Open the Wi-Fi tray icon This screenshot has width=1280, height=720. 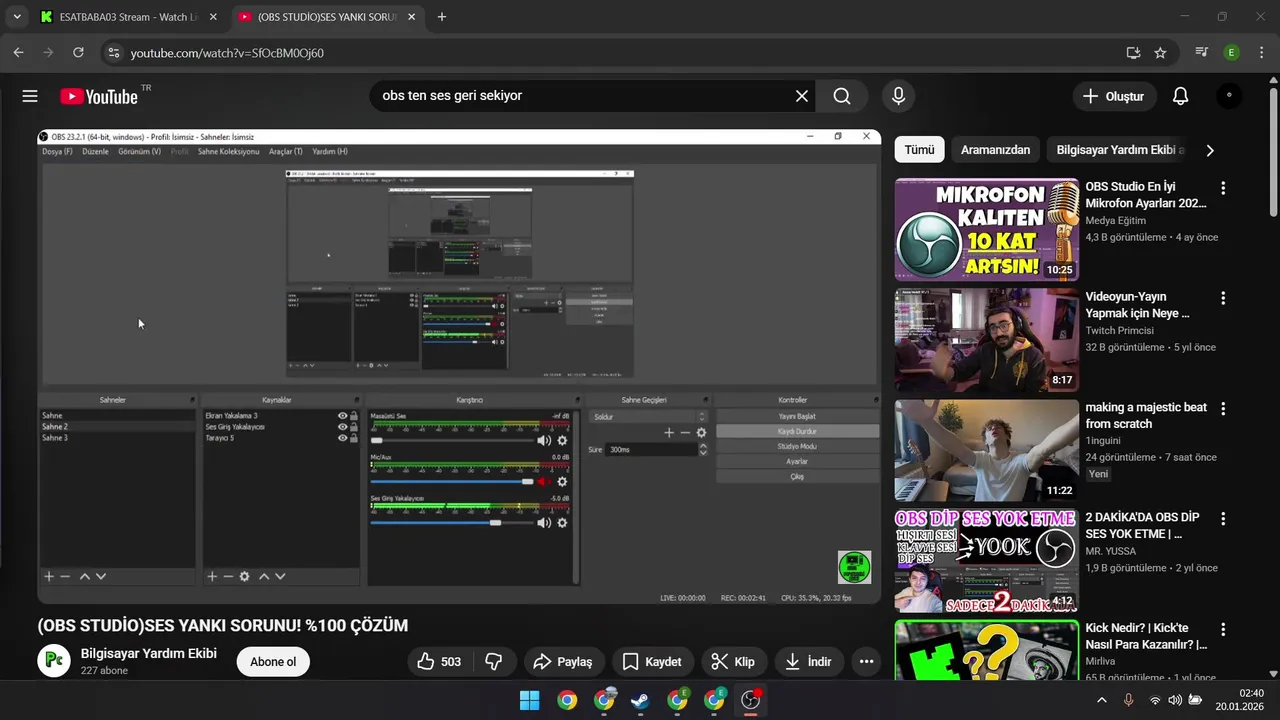pos(1155,700)
